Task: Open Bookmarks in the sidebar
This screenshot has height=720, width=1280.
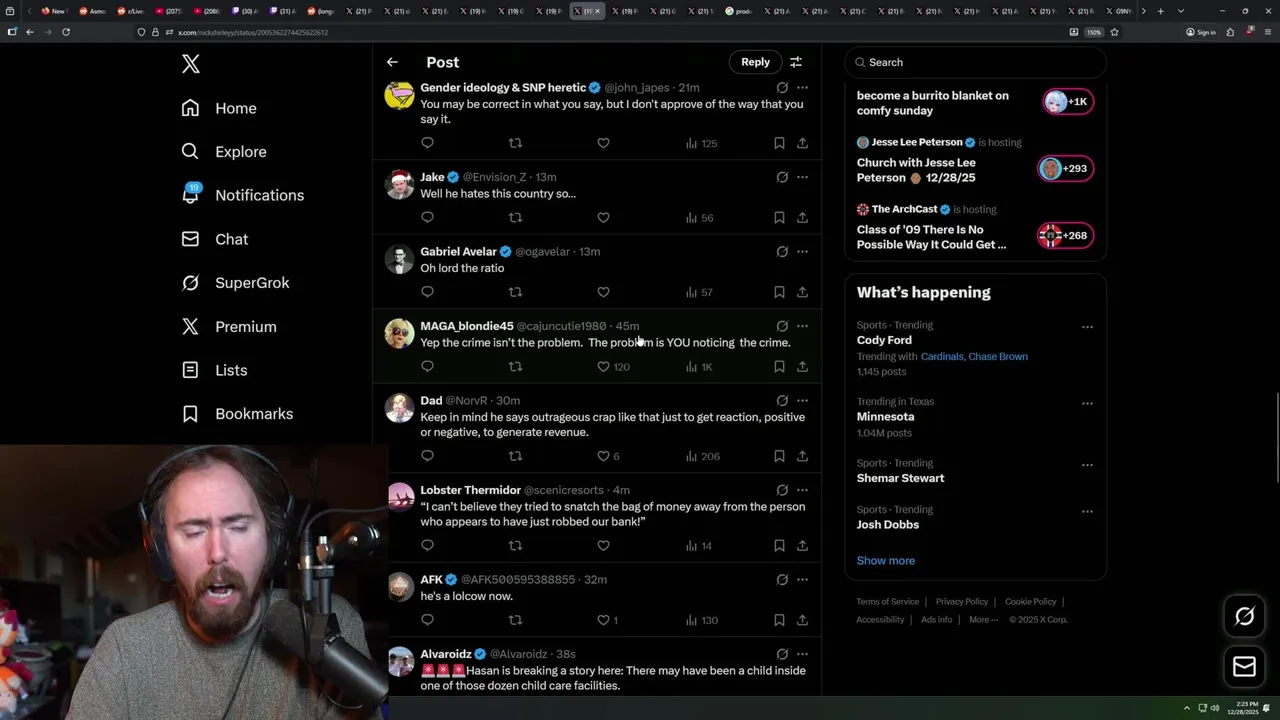Action: coord(238,414)
